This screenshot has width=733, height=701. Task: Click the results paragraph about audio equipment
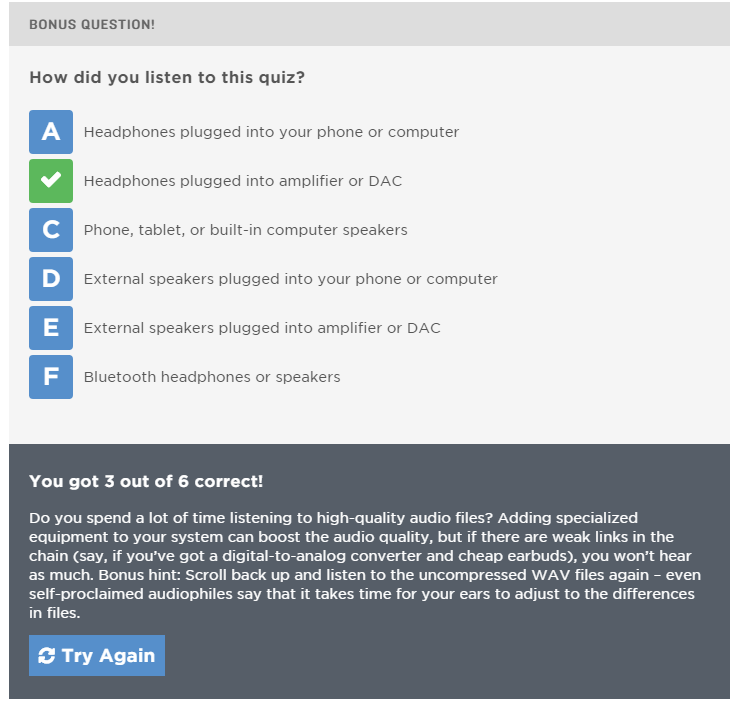pos(365,565)
